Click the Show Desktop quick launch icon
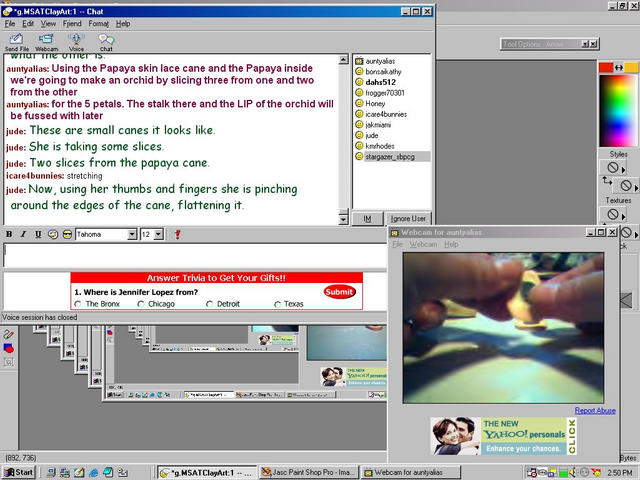This screenshot has height=480, width=640. [x=79, y=472]
